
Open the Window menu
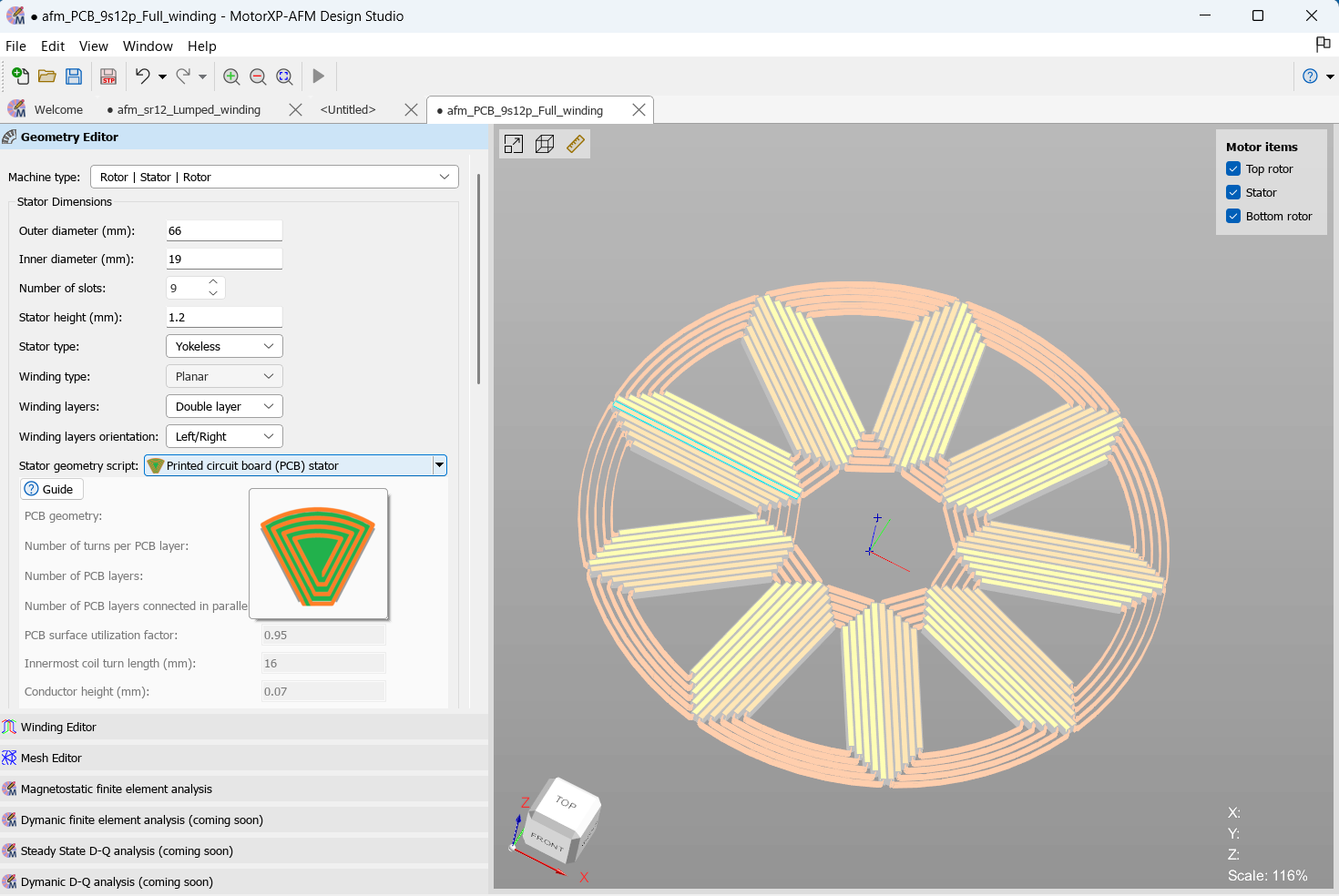(148, 46)
